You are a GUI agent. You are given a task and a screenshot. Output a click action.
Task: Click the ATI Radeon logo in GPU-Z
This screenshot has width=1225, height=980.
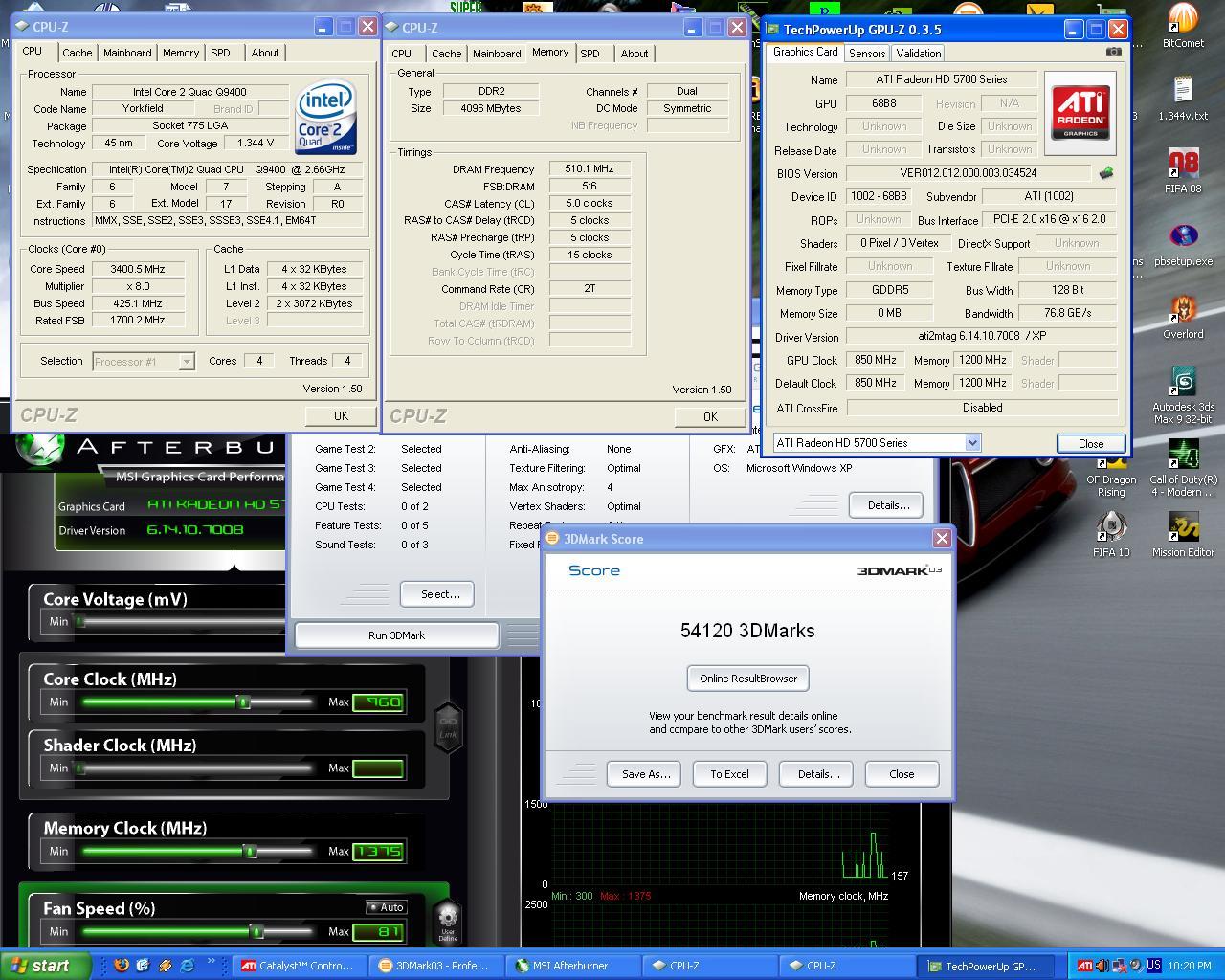tap(1080, 113)
